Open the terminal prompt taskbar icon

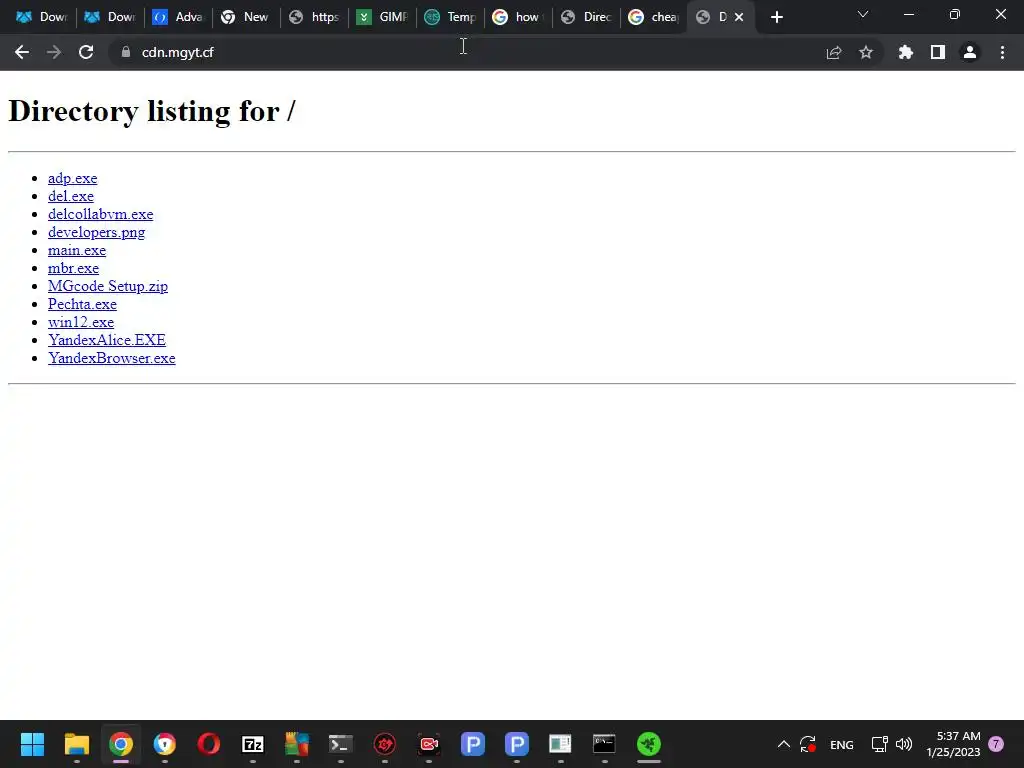click(340, 744)
